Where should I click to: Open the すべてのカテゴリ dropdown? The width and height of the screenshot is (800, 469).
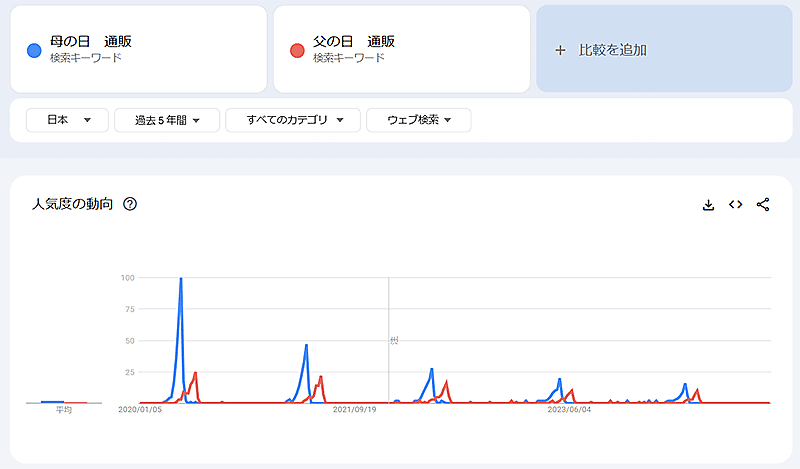(x=292, y=120)
